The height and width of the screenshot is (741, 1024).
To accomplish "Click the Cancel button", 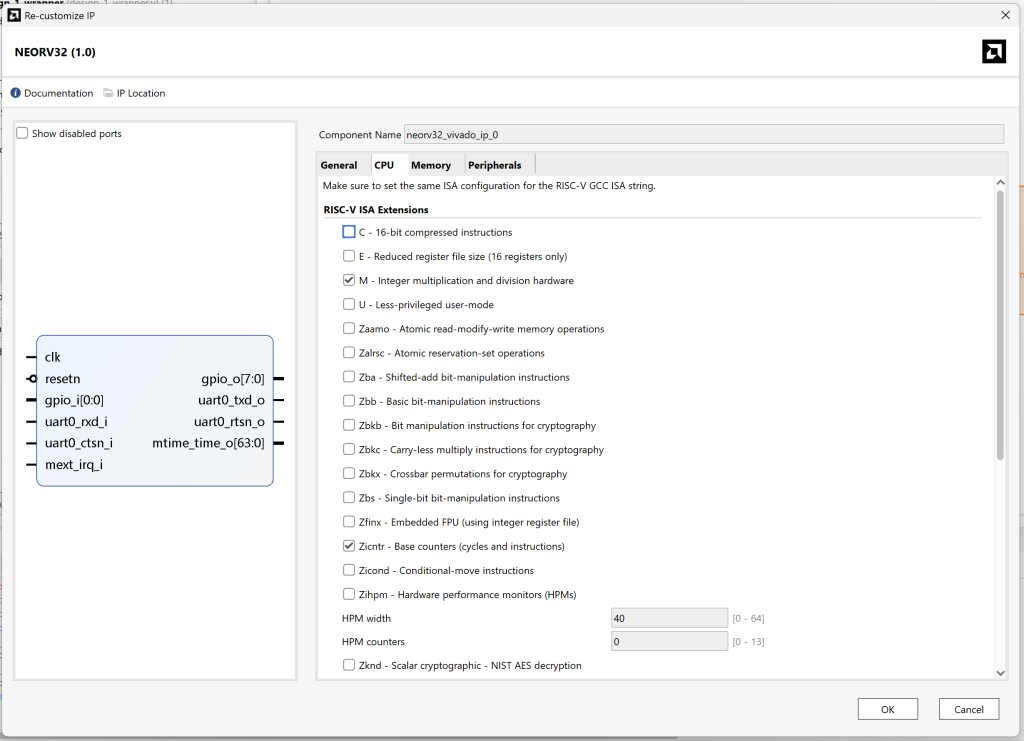I will coord(968,709).
